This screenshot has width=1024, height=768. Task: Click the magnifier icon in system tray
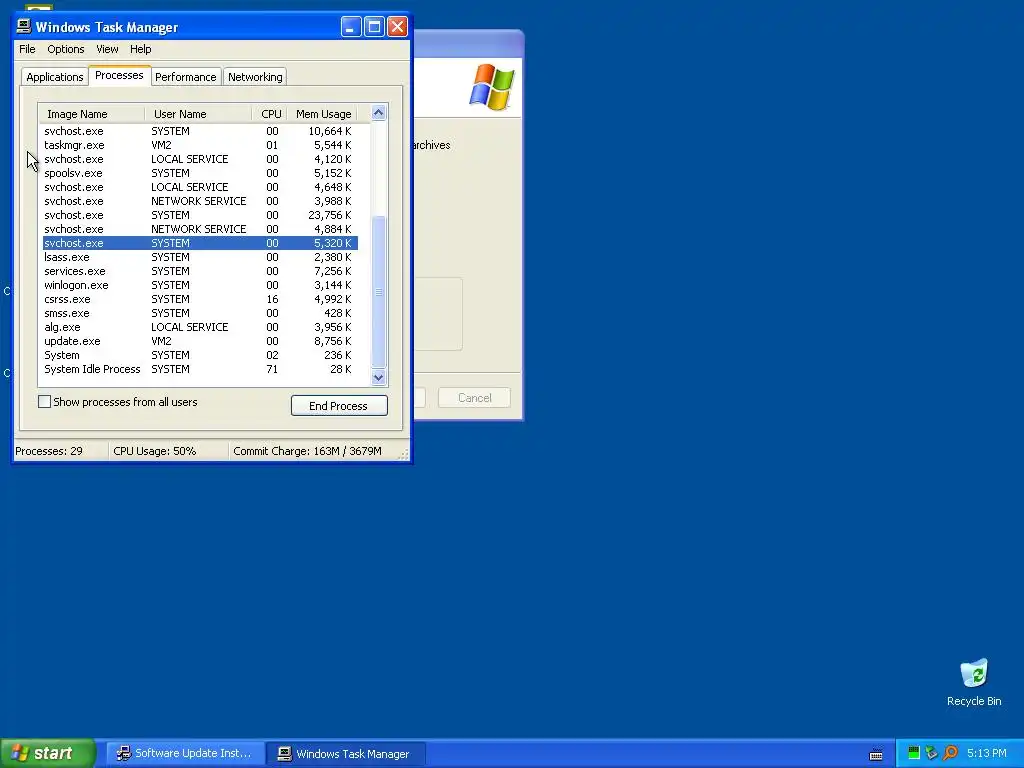point(950,753)
